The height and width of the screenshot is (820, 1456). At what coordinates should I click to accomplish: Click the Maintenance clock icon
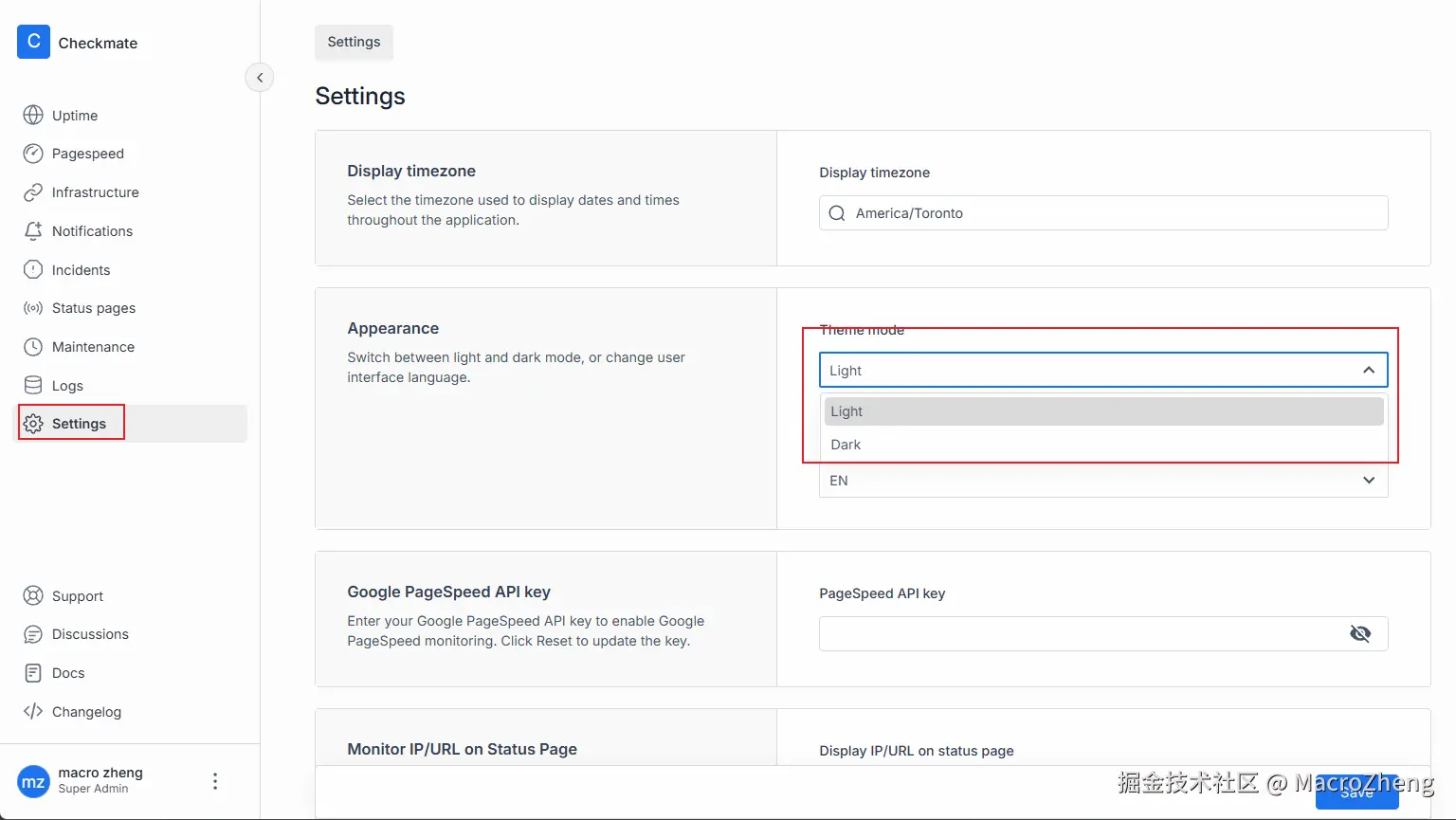click(33, 347)
